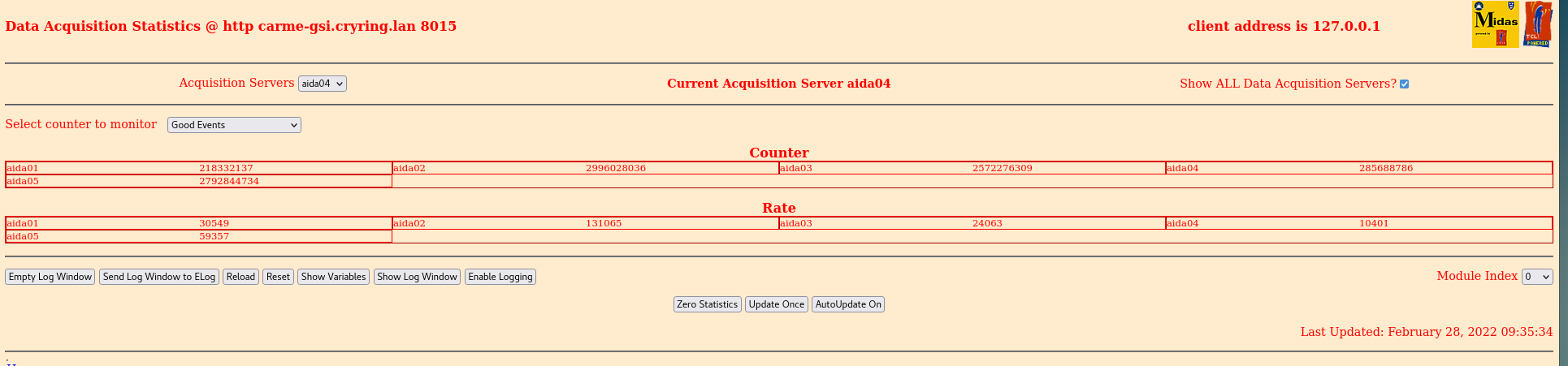Image resolution: width=1568 pixels, height=366 pixels.
Task: Click the Counter section heading
Action: [x=779, y=153]
